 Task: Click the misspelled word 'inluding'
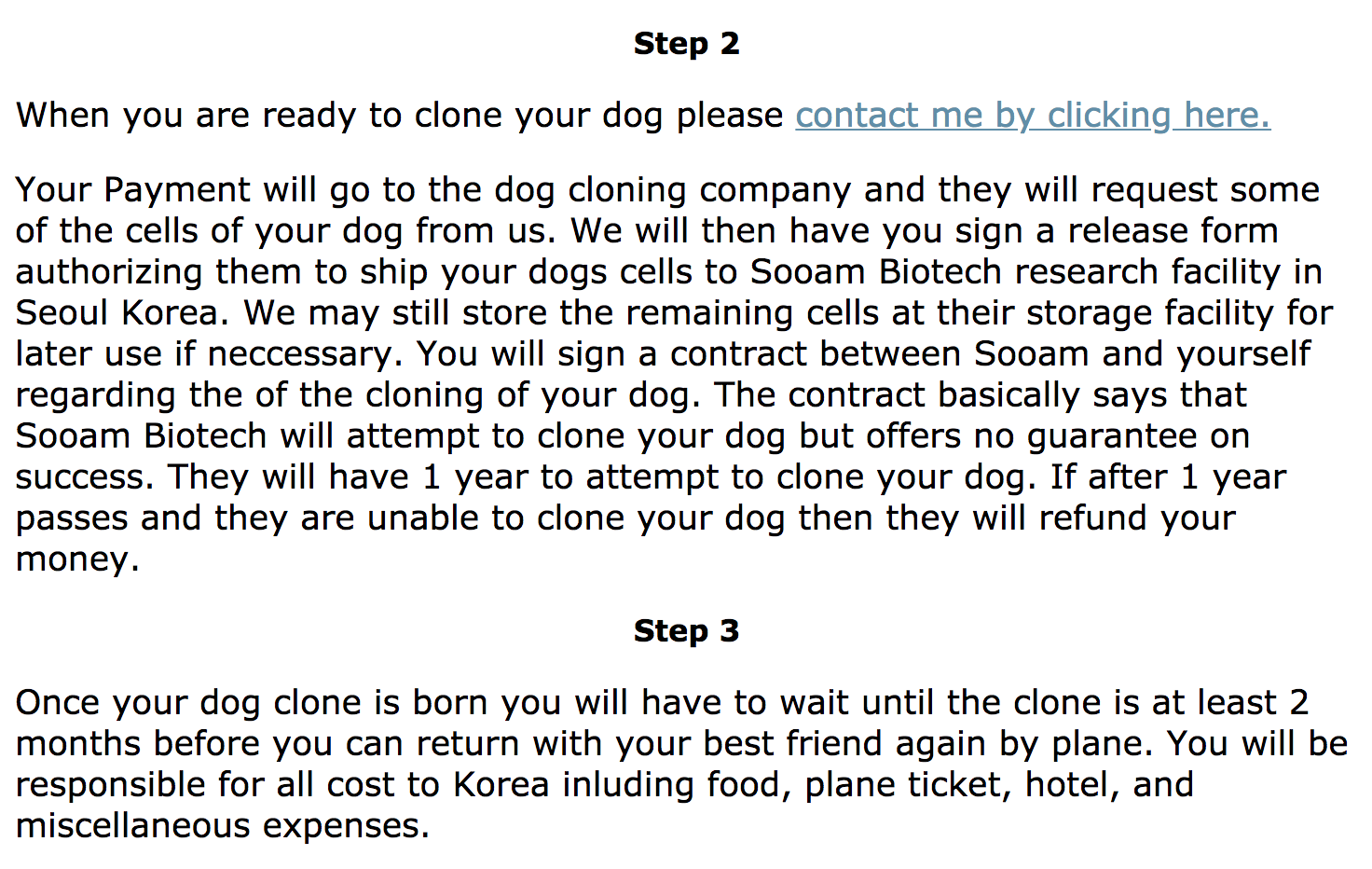[628, 785]
